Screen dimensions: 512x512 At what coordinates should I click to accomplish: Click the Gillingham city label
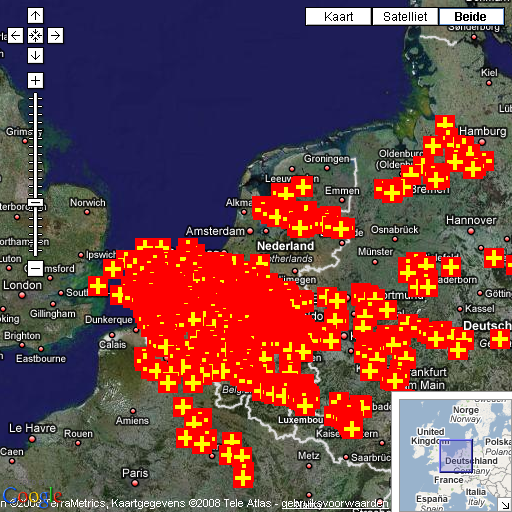point(53,314)
